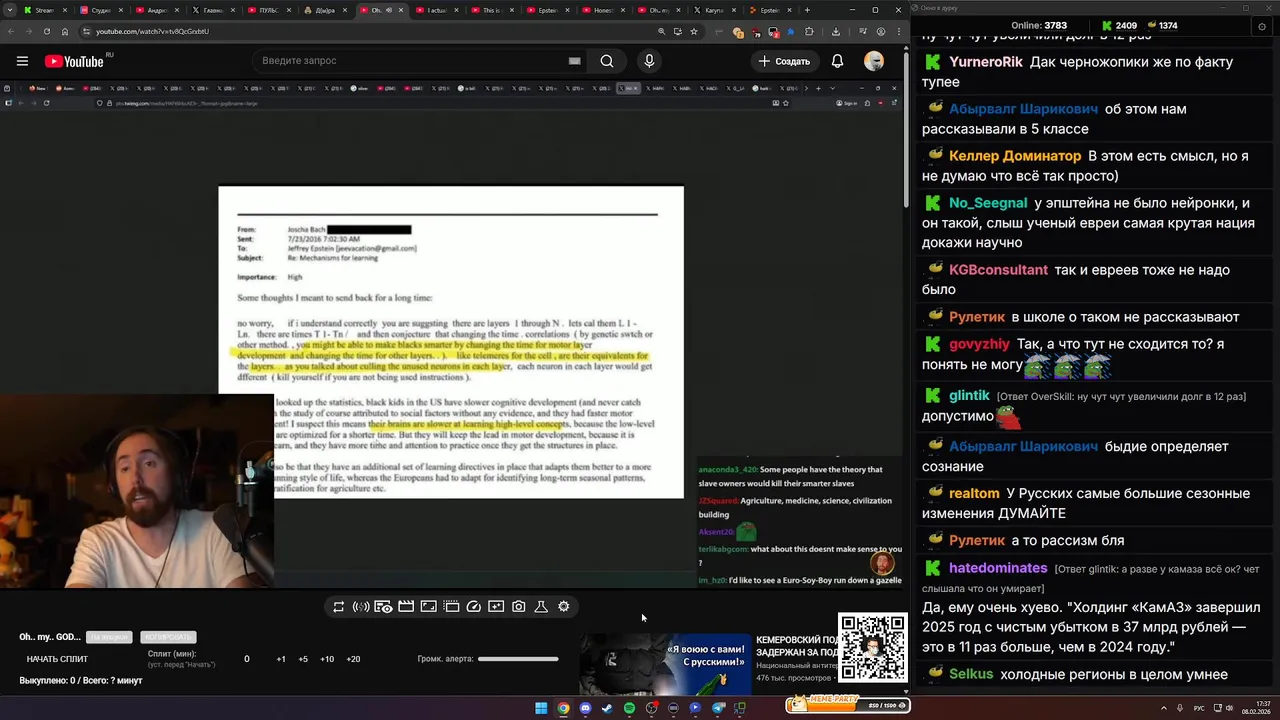Reload the page with browser refresh icon

47,31
